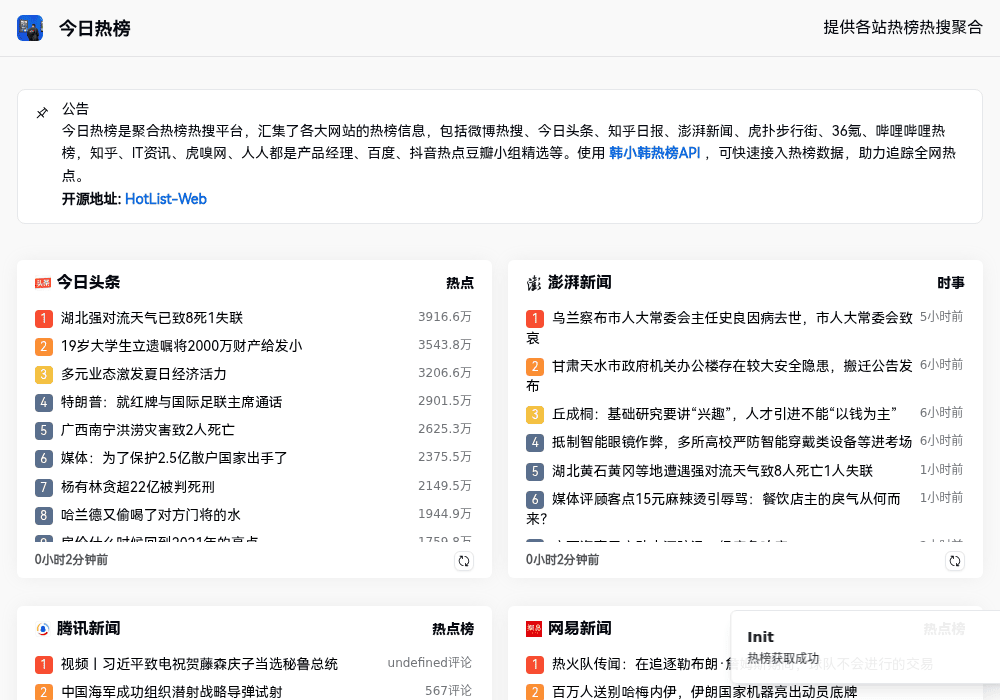The height and width of the screenshot is (700, 1000).
Task: Click the 提供各站热榜热搜聚合 header tagline
Action: click(903, 27)
